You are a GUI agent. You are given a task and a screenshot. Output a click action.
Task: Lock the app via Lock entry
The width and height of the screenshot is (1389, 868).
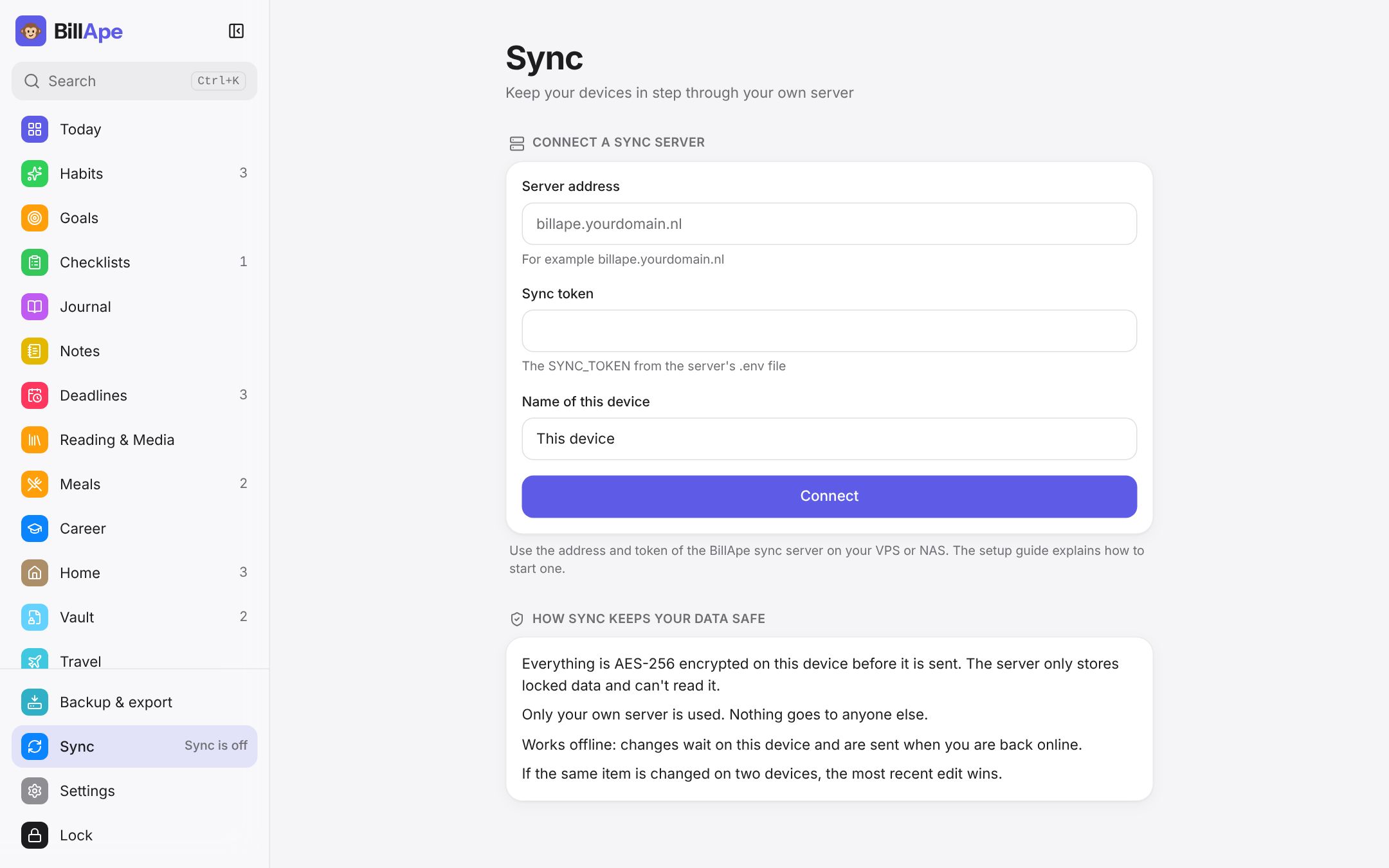134,835
